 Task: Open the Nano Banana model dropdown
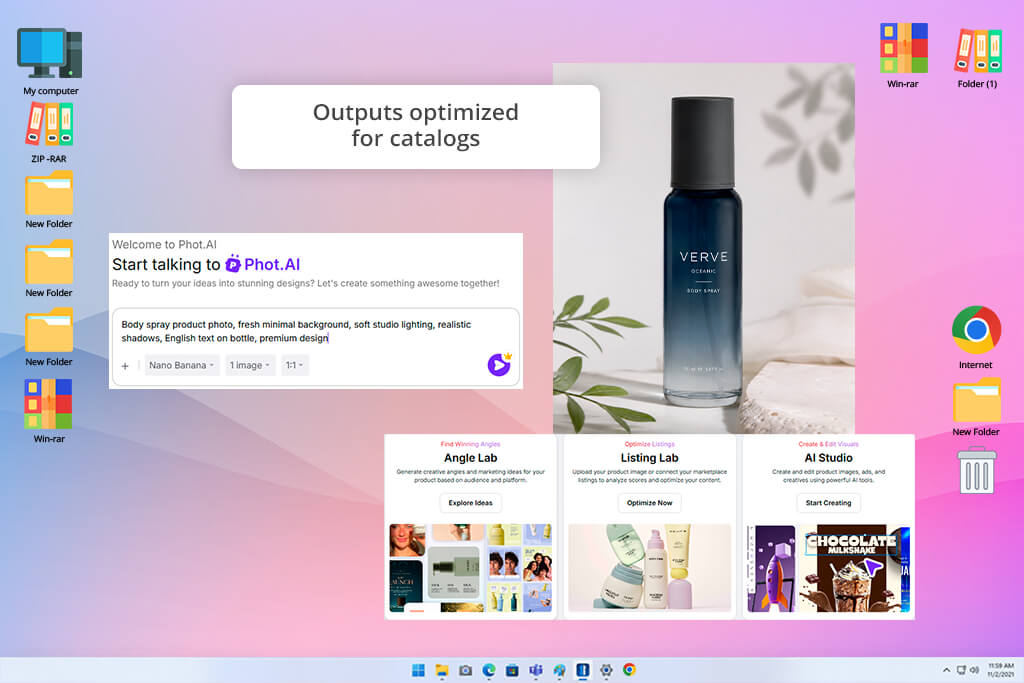[x=182, y=365]
